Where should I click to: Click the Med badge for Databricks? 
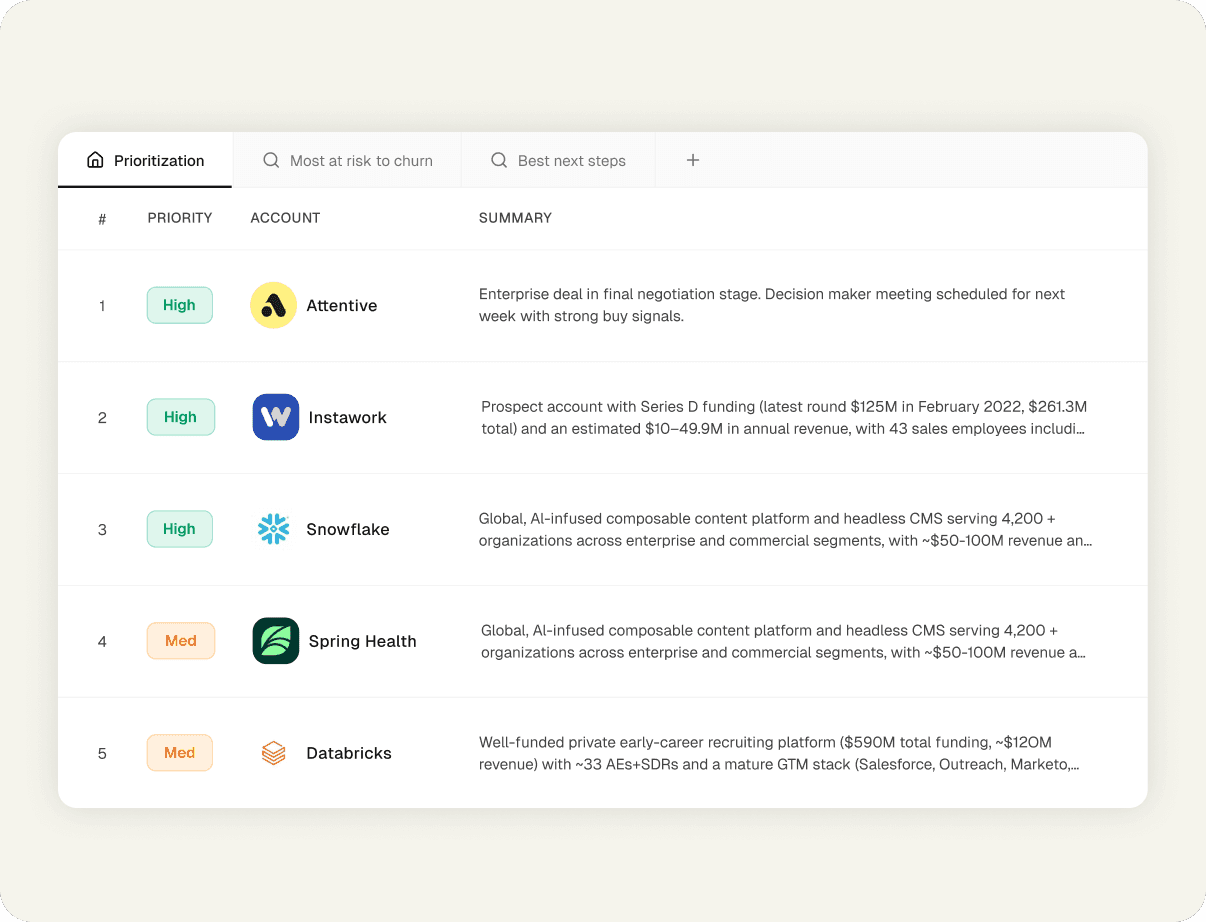point(180,753)
